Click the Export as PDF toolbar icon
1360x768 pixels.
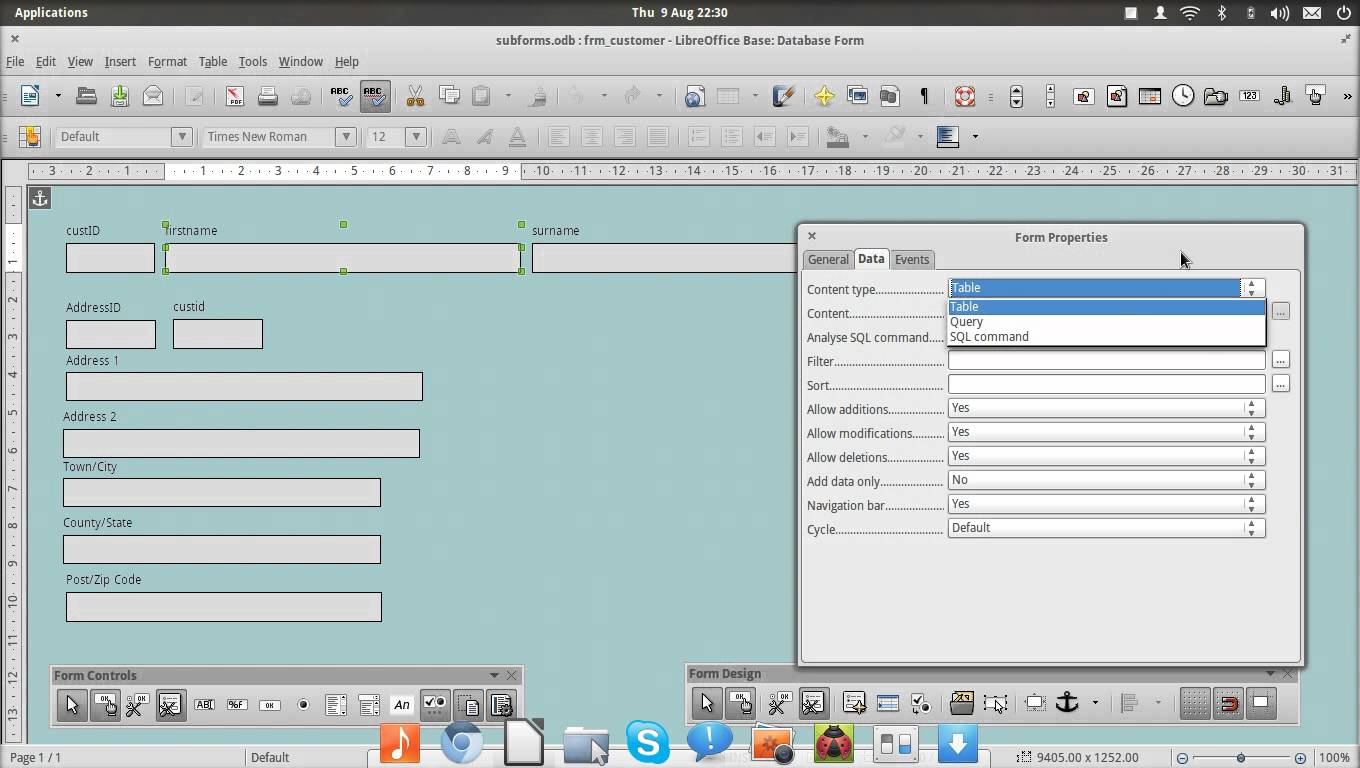click(234, 96)
